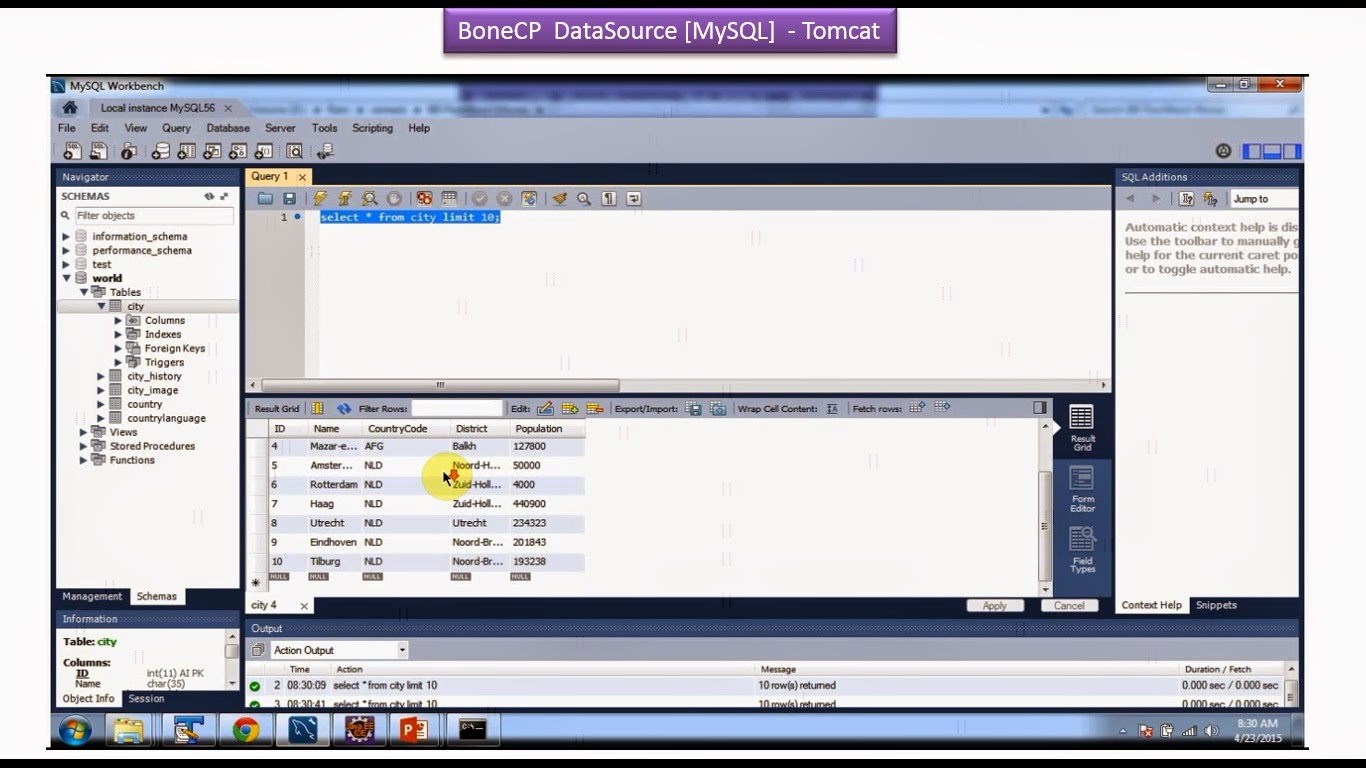Open SQL script file toolbar icon

(x=98, y=151)
